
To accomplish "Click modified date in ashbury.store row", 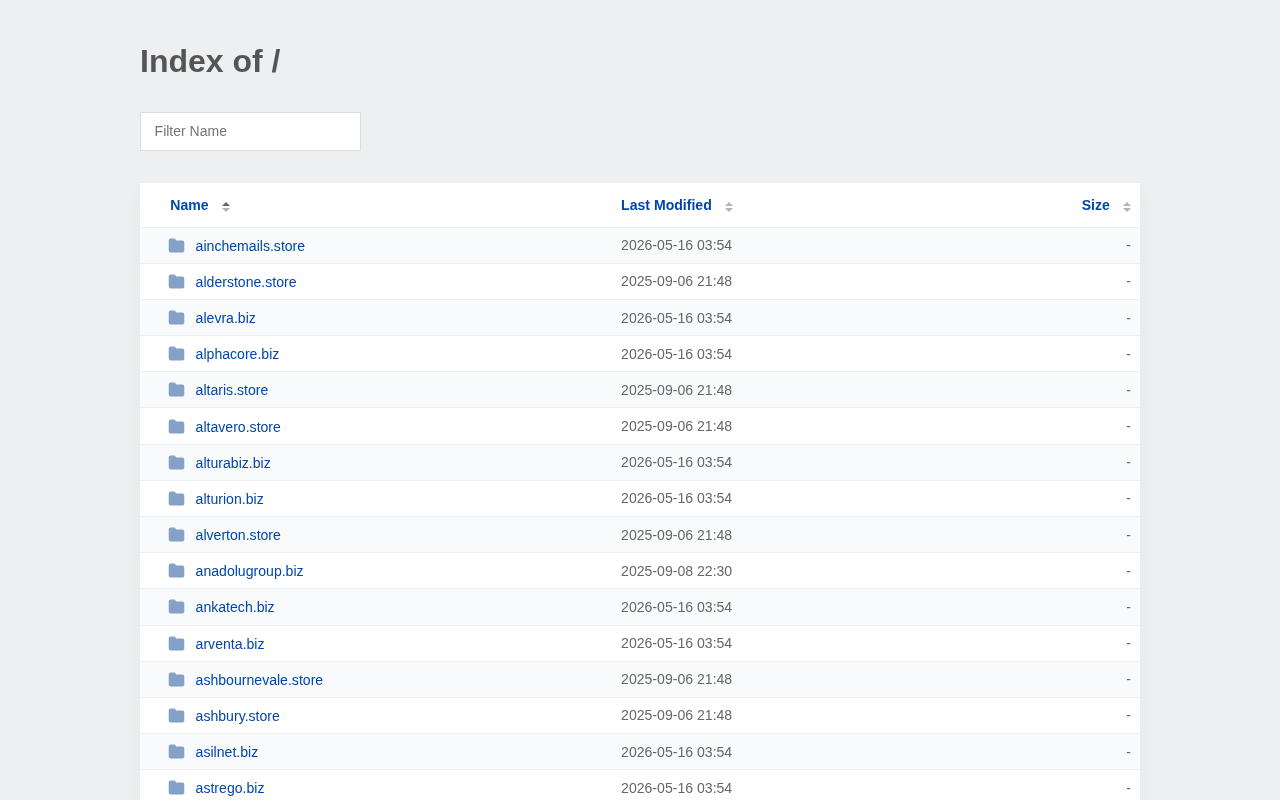I will click(x=676, y=715).
